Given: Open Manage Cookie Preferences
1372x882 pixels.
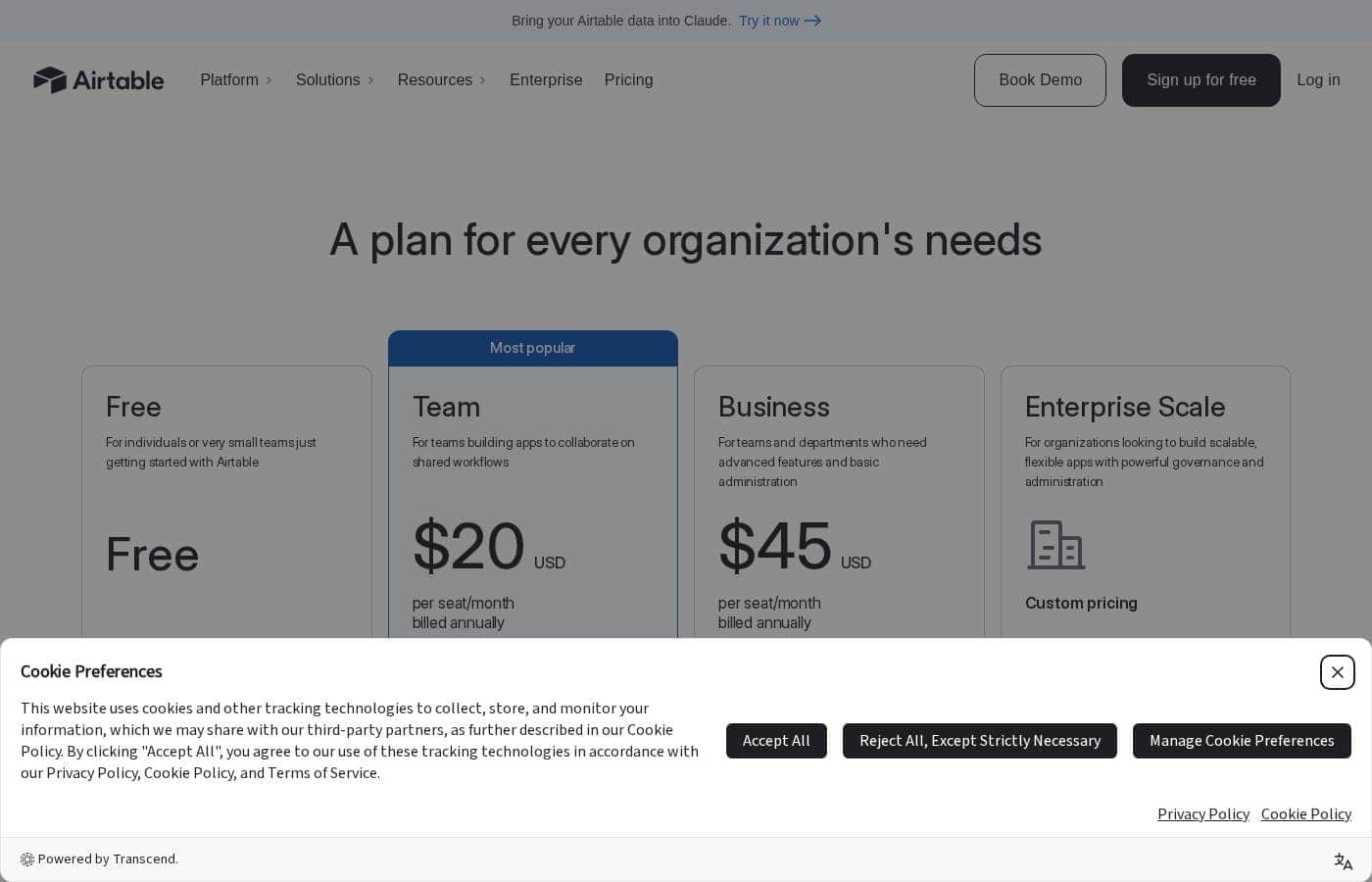Looking at the screenshot, I should (x=1242, y=741).
